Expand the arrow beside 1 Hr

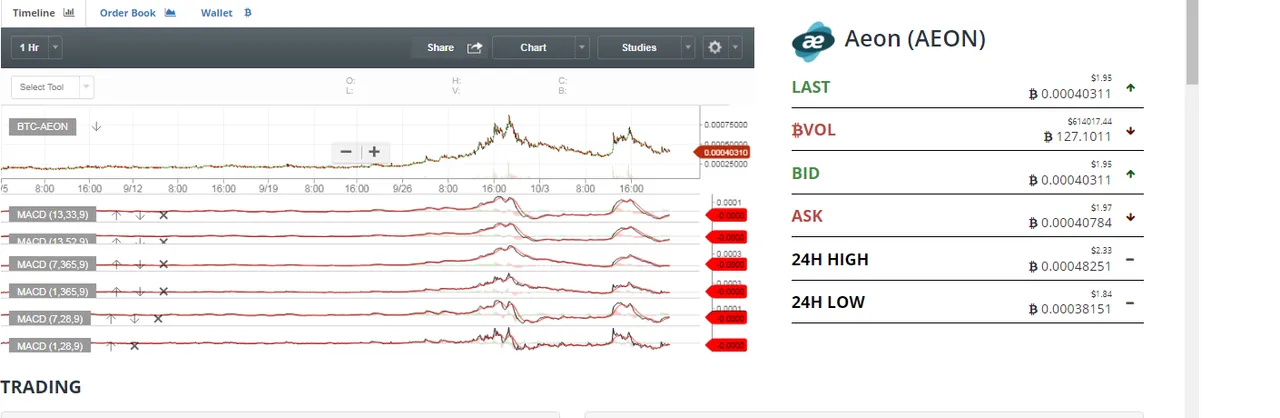pyautogui.click(x=54, y=47)
